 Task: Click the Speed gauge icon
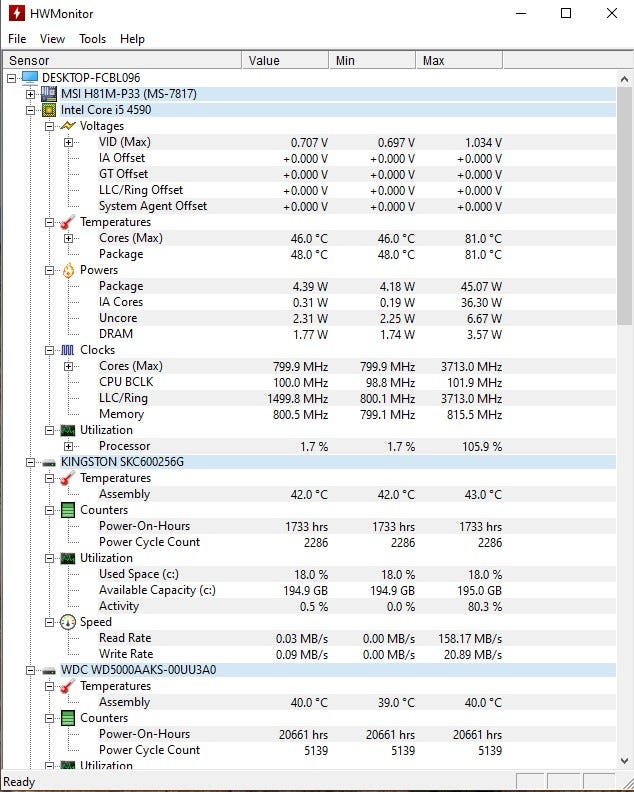[x=68, y=622]
